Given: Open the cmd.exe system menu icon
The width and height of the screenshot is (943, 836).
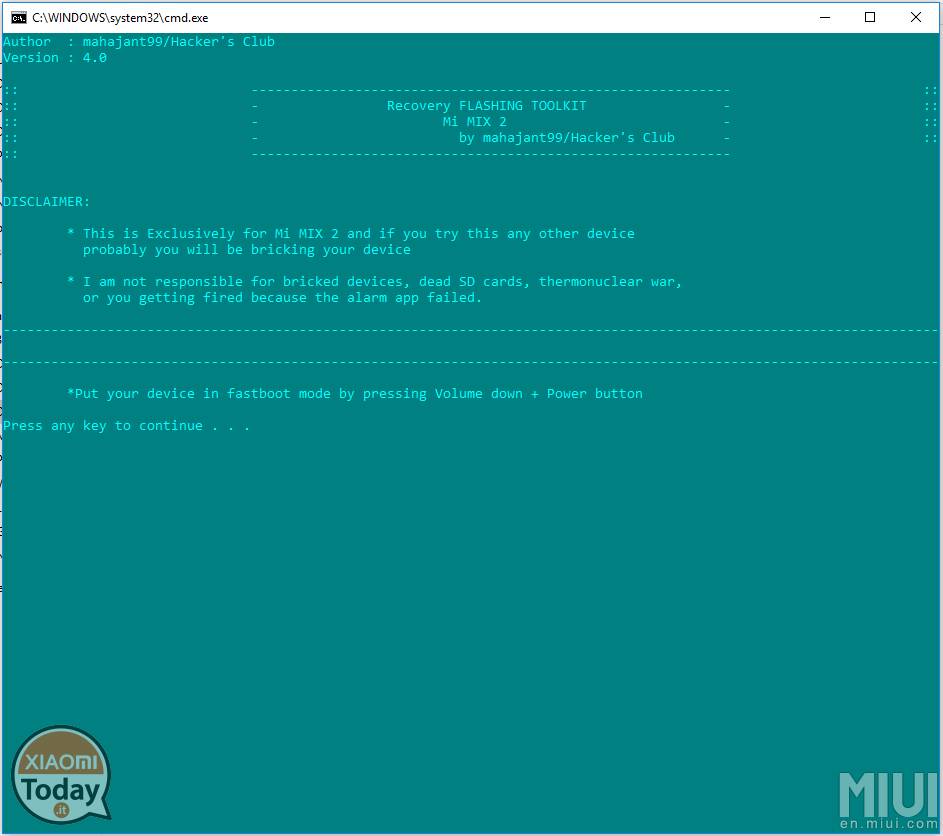Looking at the screenshot, I should click(19, 17).
